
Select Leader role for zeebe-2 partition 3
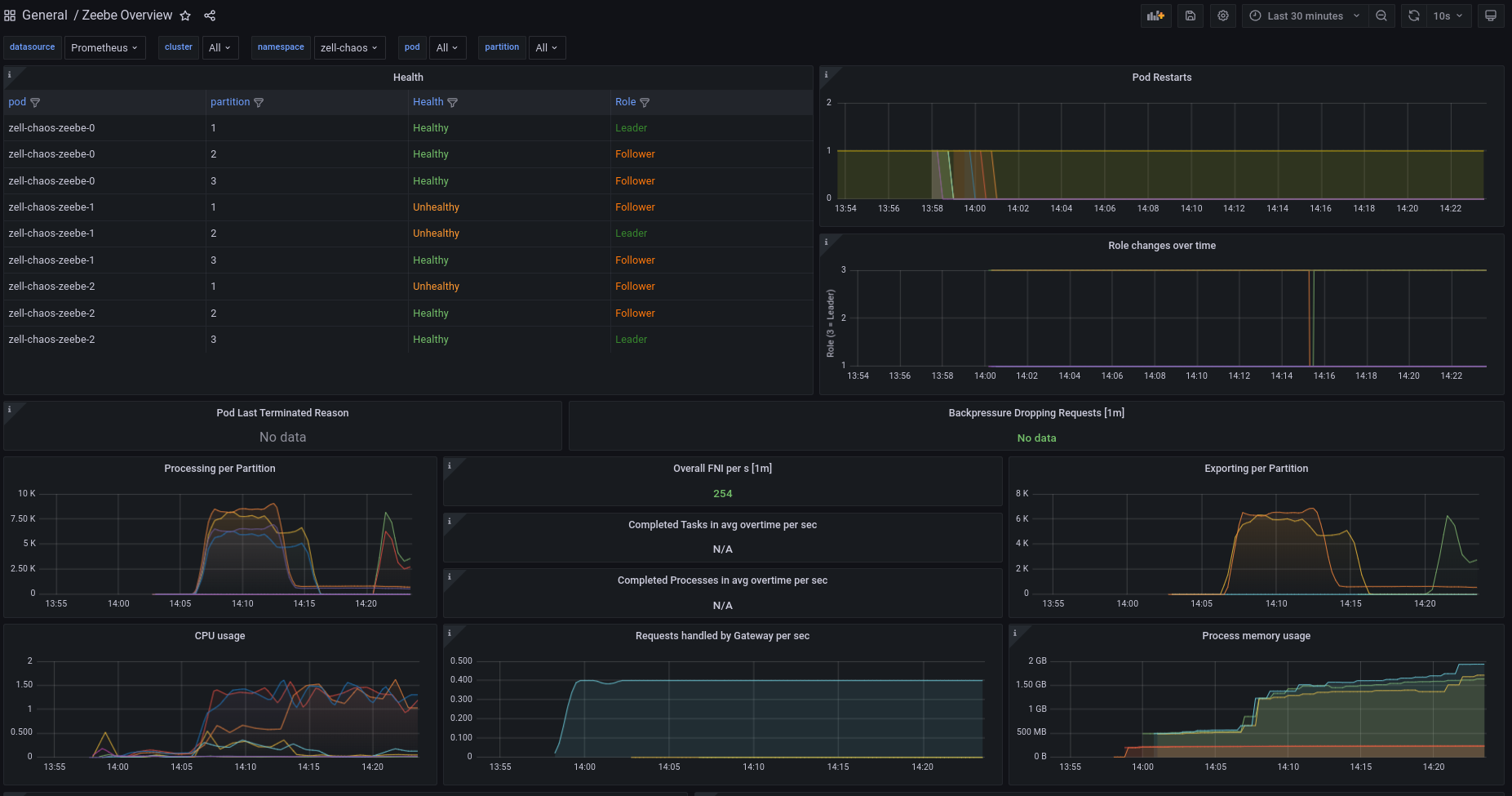pyautogui.click(x=712, y=340)
